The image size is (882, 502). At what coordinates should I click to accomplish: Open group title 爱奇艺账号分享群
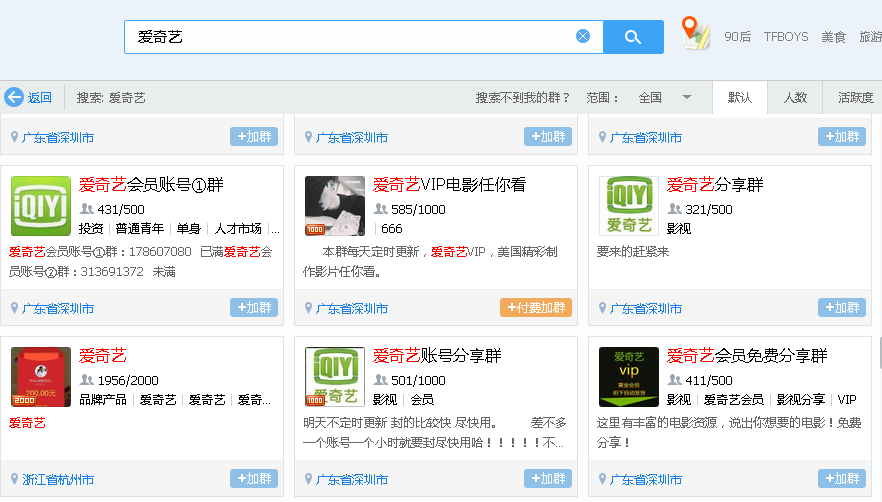coord(436,356)
